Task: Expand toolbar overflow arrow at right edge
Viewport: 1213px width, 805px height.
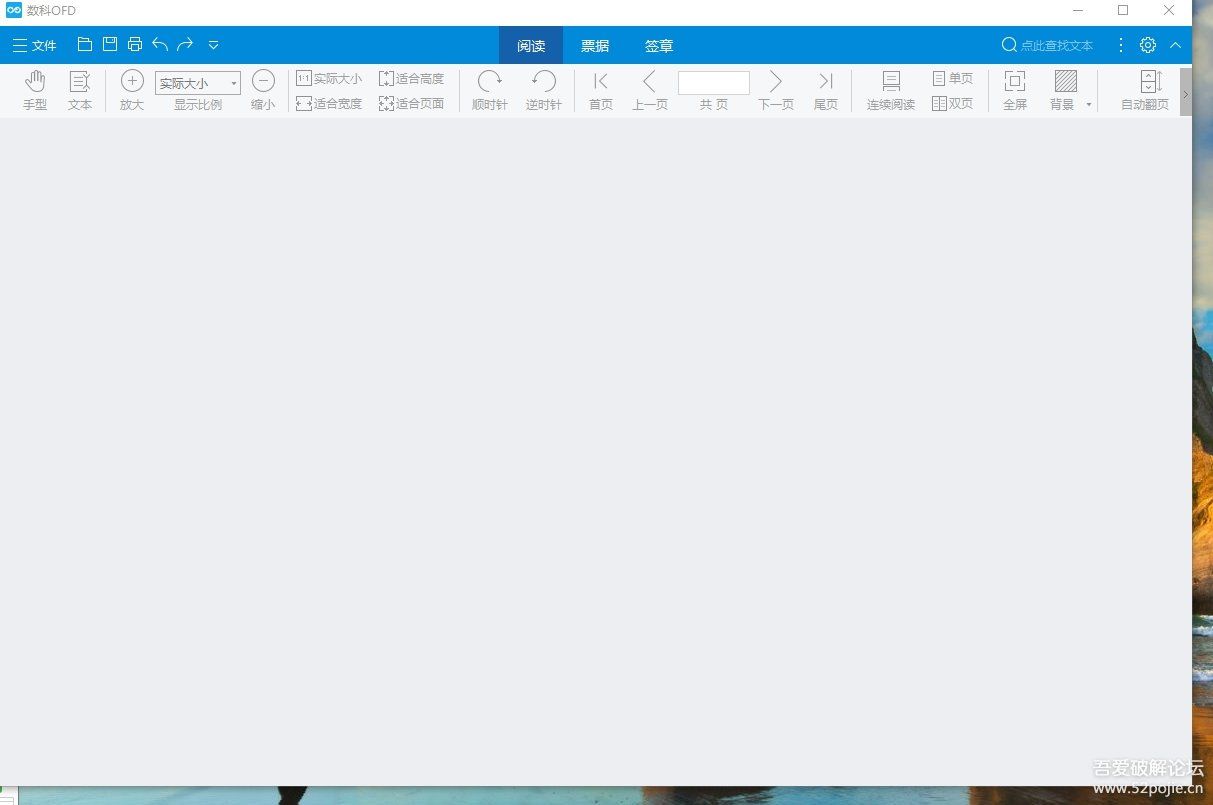Action: click(1186, 92)
